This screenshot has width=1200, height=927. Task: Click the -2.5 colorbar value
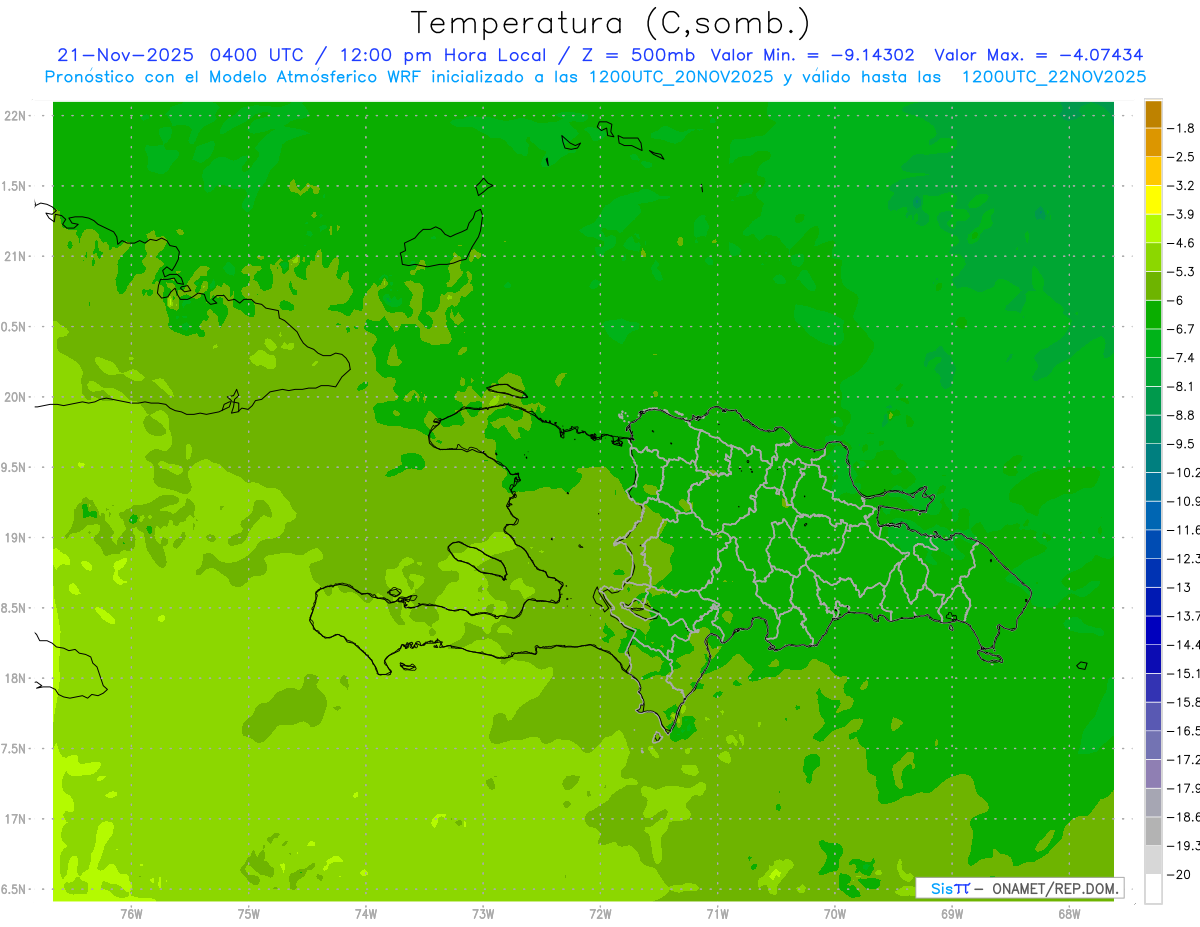click(1180, 157)
